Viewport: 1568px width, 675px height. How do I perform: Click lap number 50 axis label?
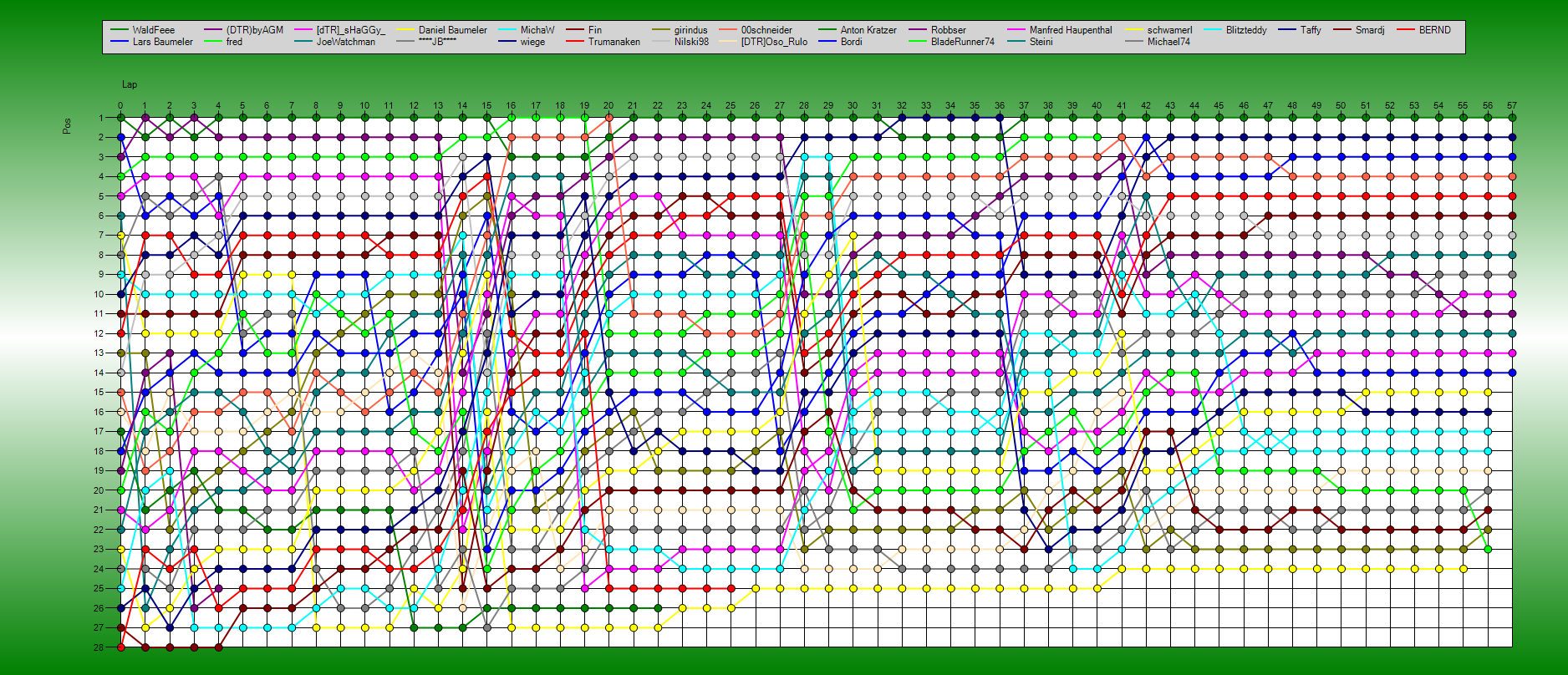click(x=1341, y=106)
